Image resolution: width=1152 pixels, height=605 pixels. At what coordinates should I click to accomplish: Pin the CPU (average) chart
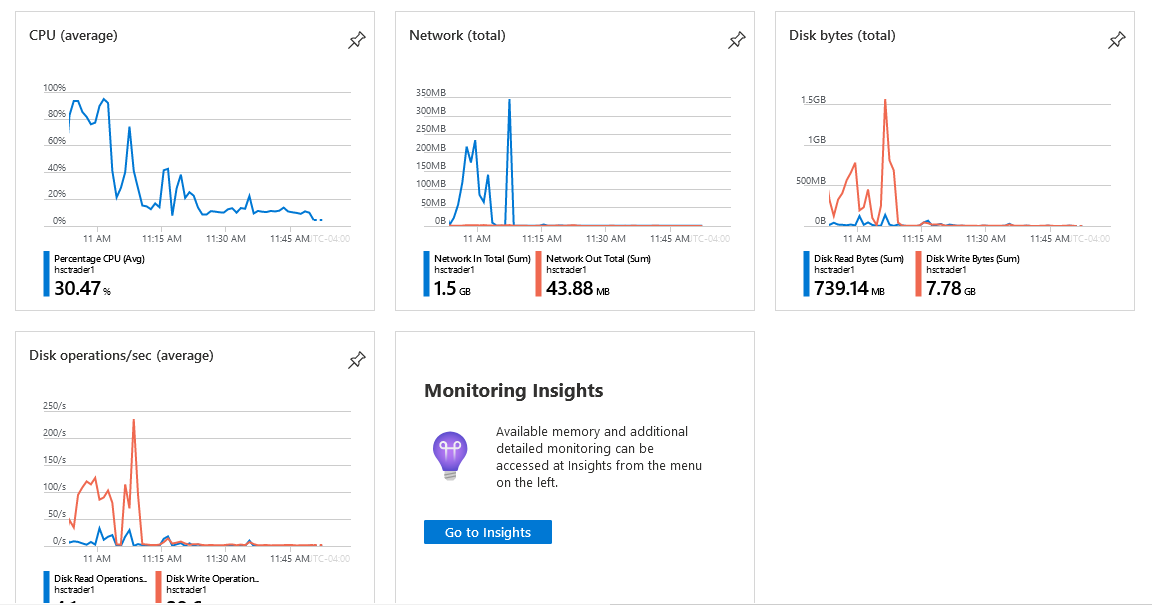point(356,40)
